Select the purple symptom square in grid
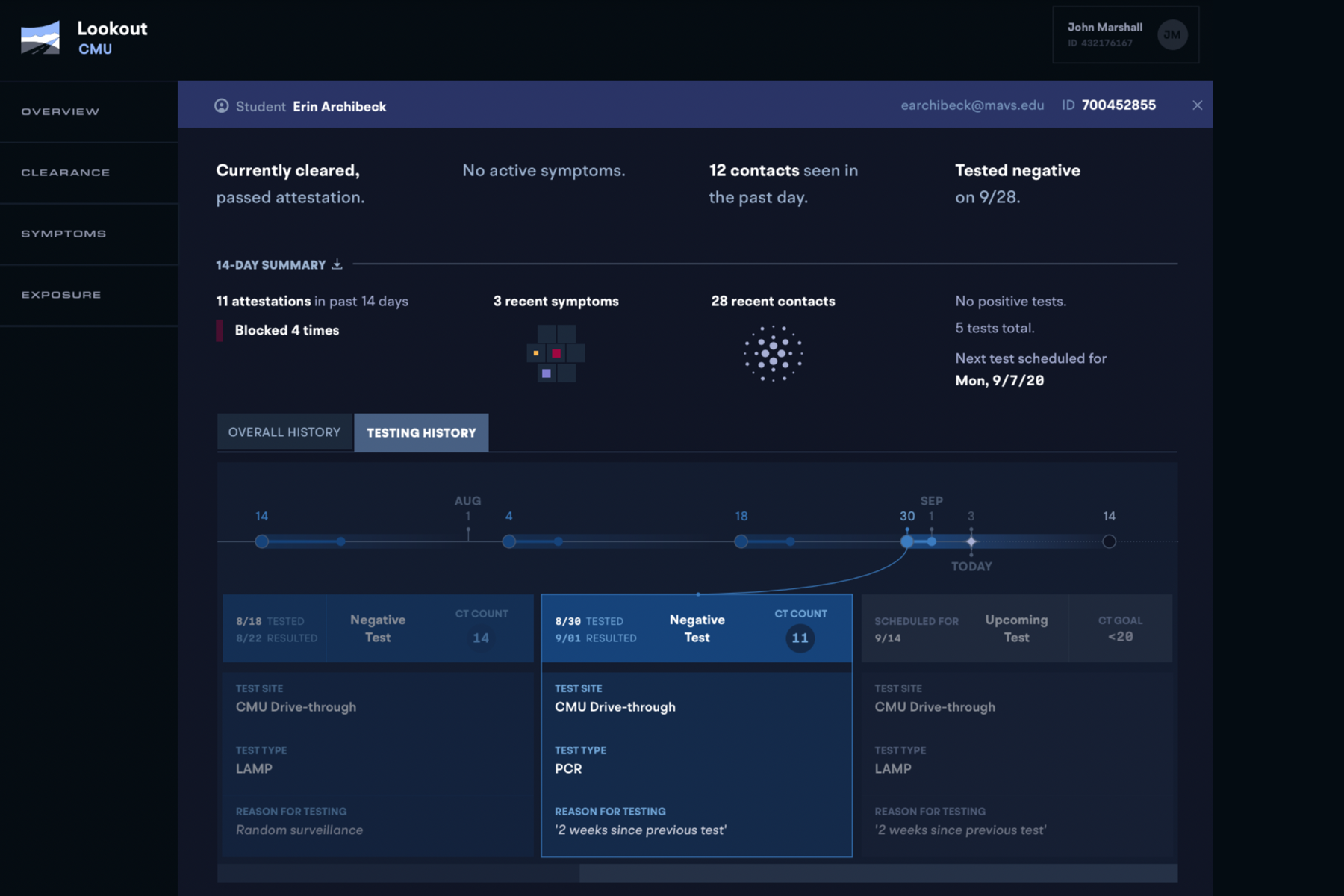1344x896 pixels. coord(547,373)
